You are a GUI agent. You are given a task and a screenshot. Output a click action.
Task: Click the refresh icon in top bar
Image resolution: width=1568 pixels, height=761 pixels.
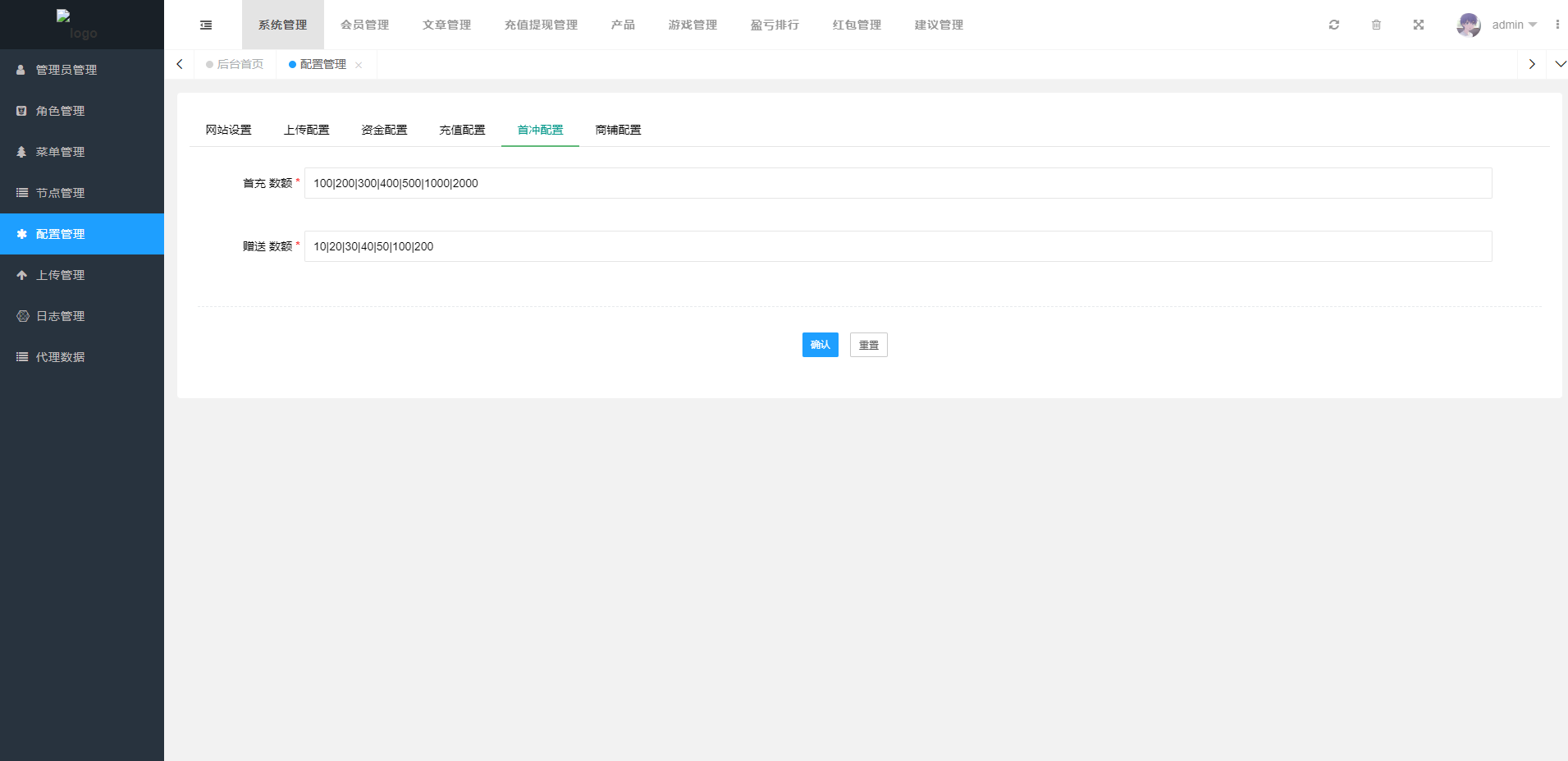pyautogui.click(x=1334, y=25)
